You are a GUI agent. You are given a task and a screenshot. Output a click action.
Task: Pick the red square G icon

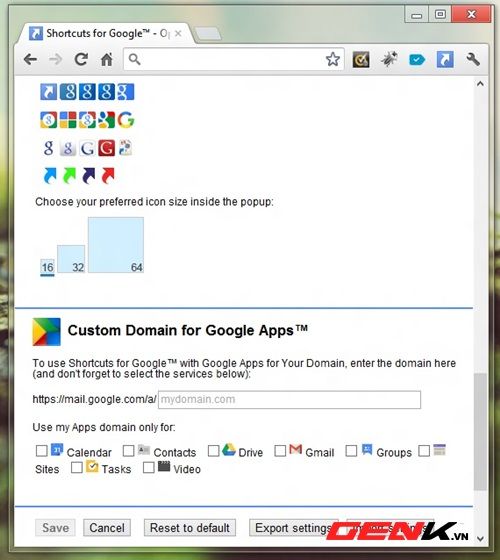click(106, 148)
